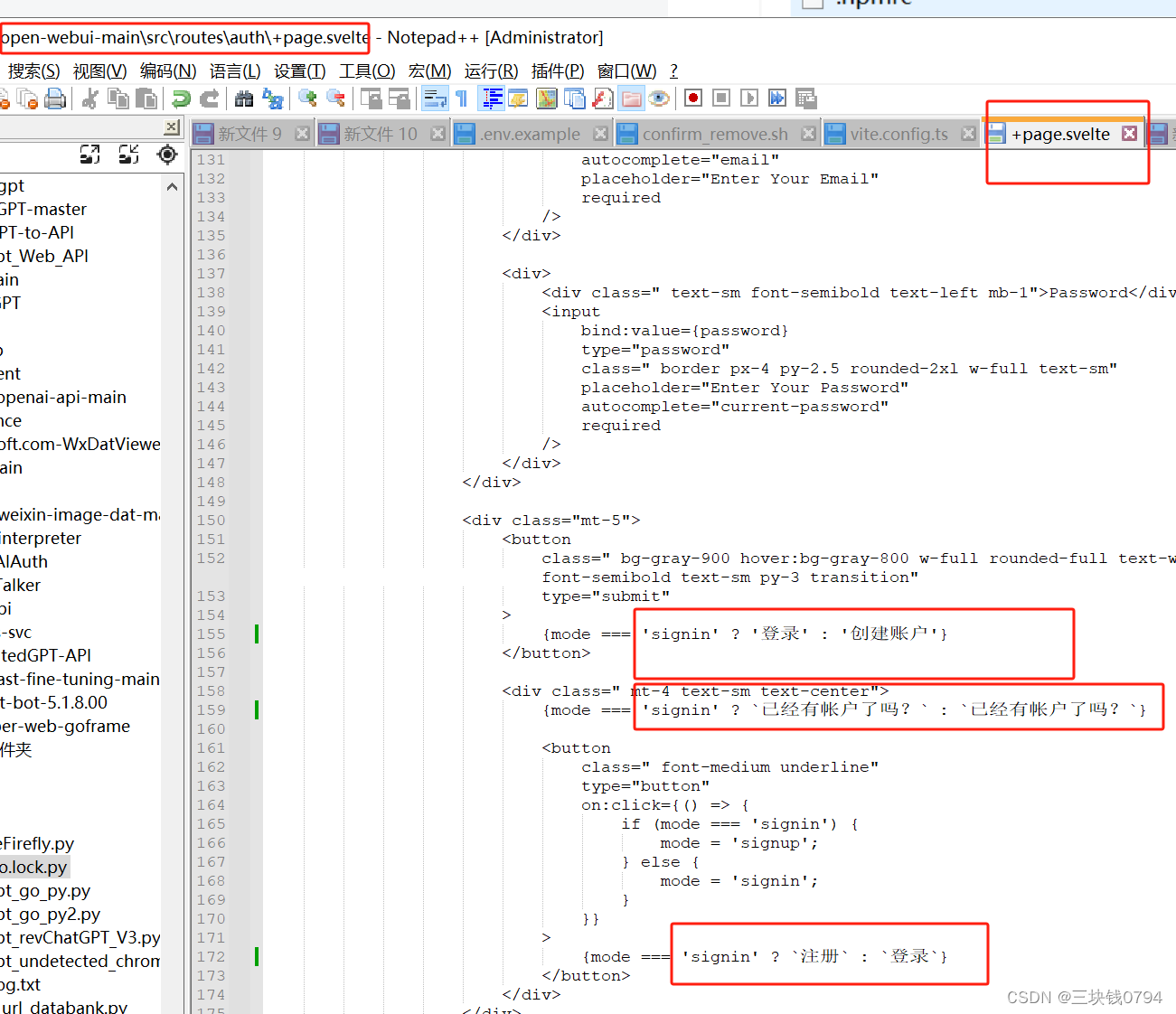
Task: Collapse all folders in workspace panel
Action: click(x=128, y=155)
